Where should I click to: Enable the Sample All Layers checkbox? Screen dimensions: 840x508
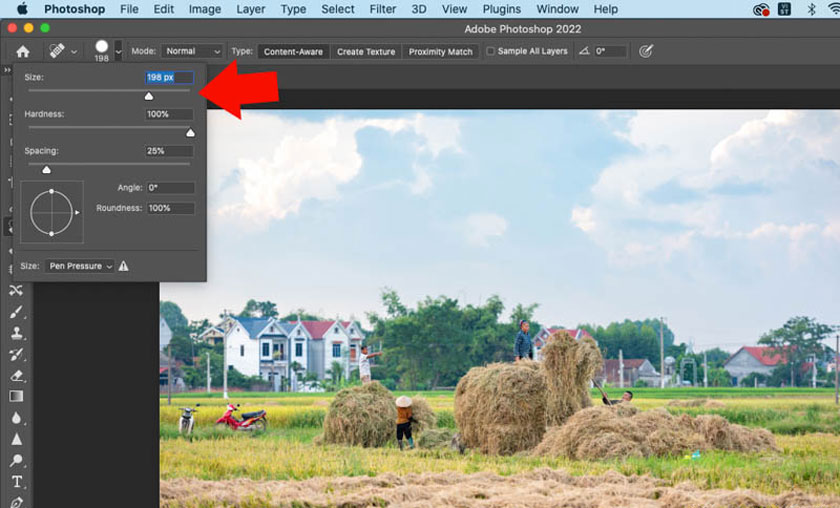(490, 51)
